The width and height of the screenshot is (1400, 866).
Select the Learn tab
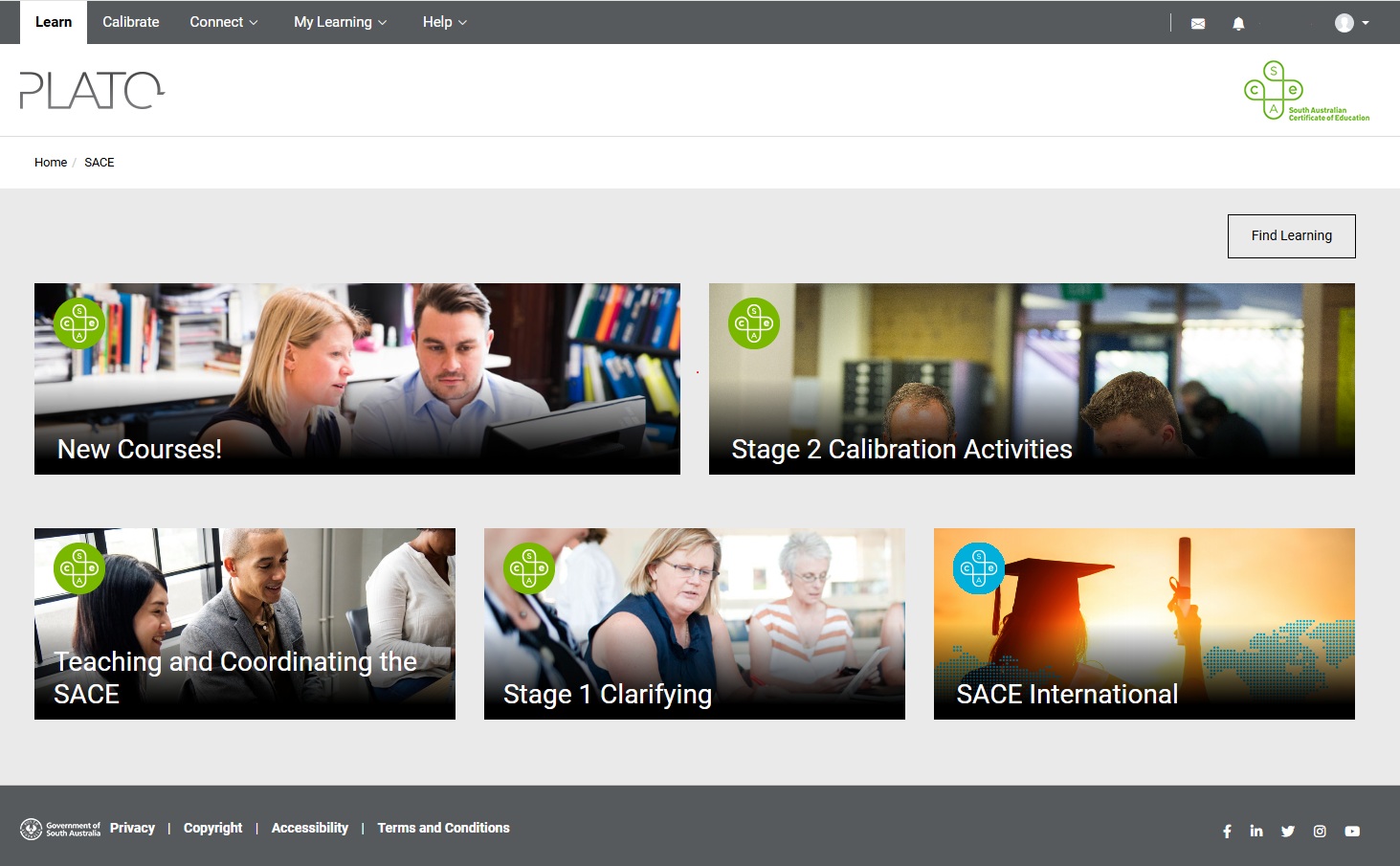54,22
